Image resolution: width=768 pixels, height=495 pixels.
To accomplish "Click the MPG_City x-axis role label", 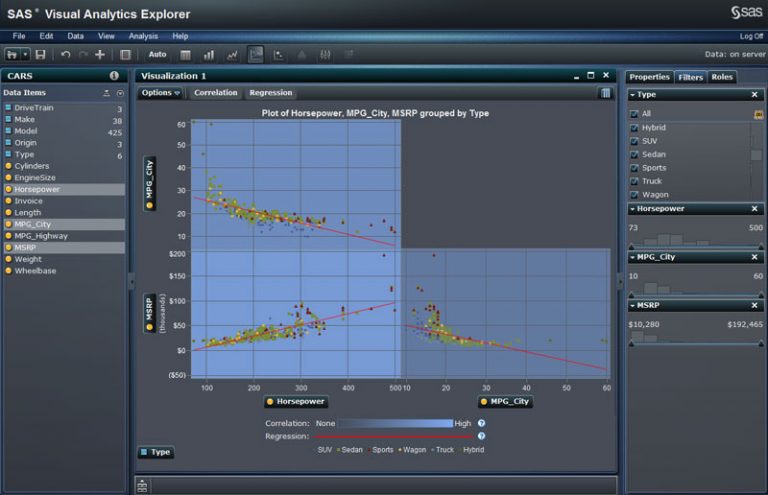I will coord(505,401).
